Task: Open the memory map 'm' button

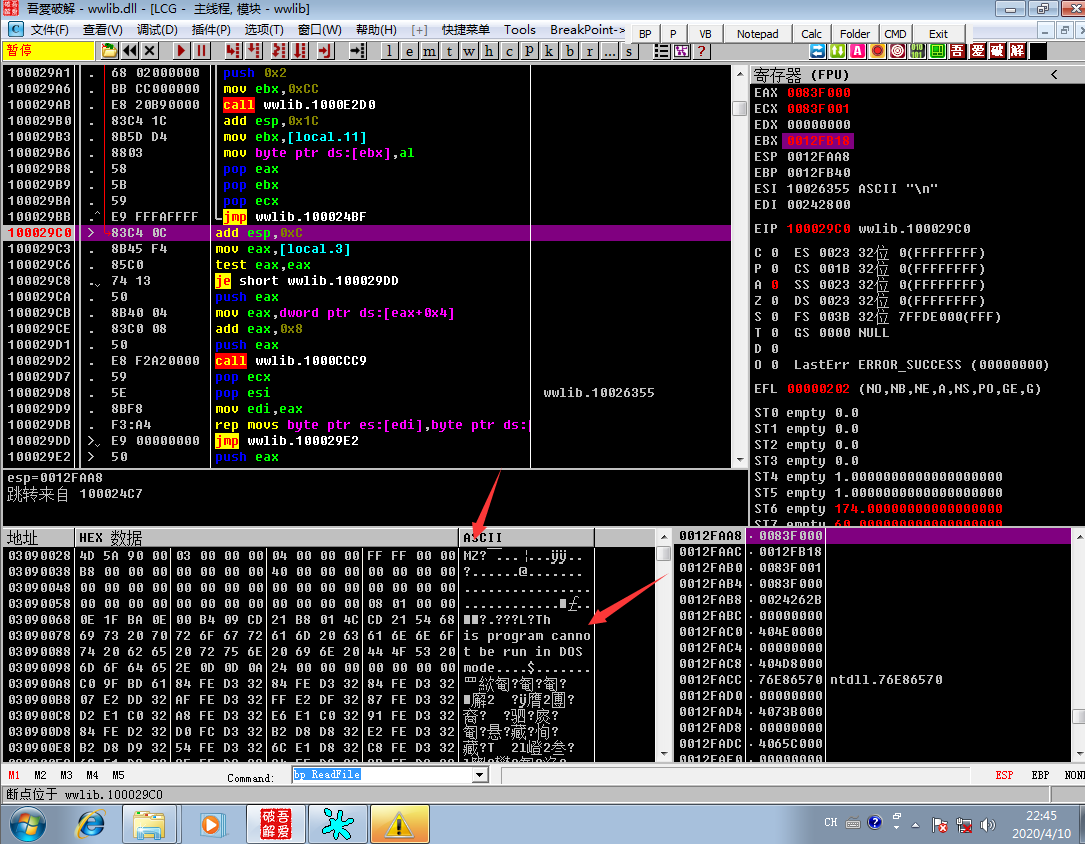Action: [429, 51]
